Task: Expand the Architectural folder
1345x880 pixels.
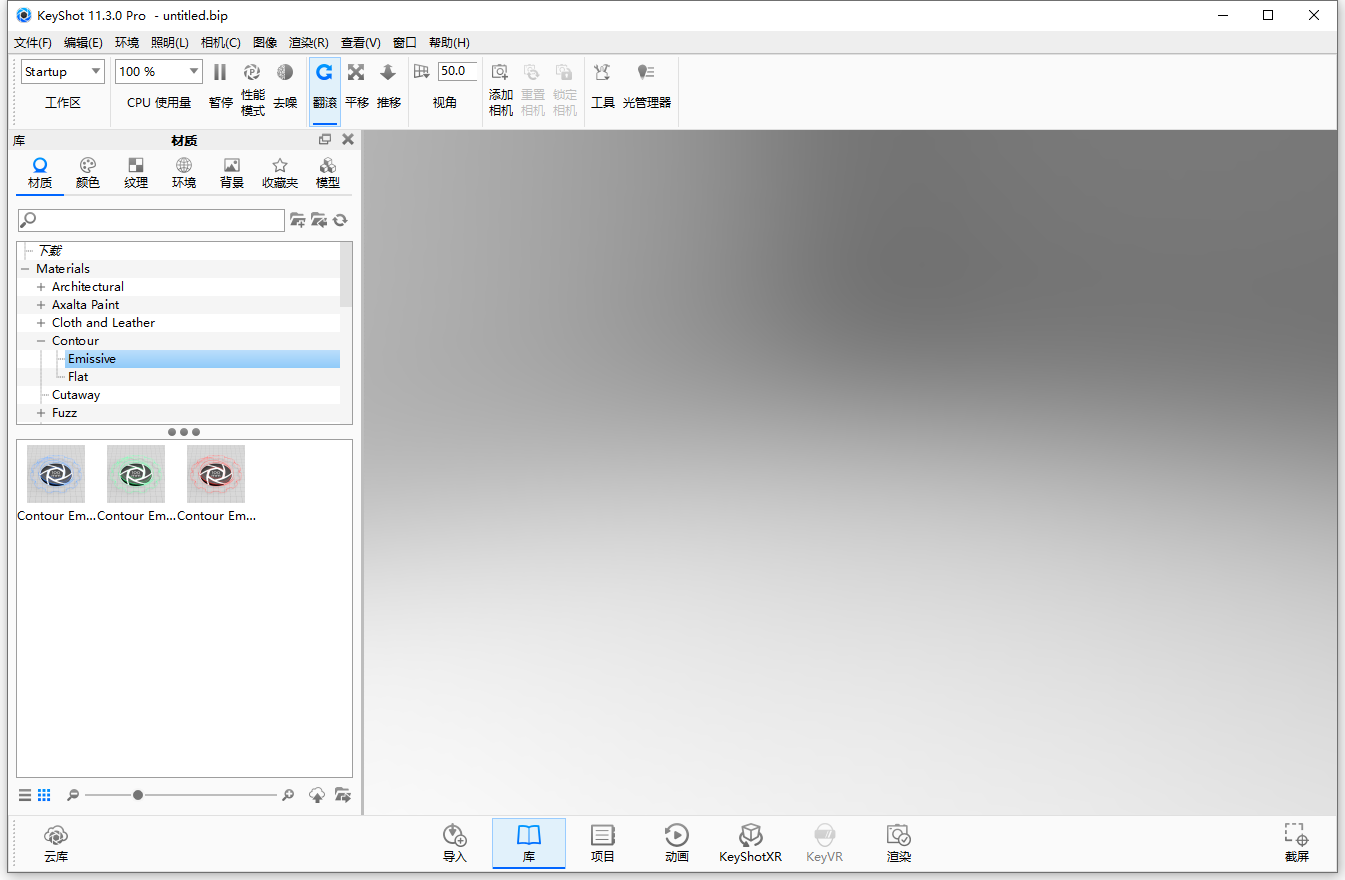Action: point(41,287)
